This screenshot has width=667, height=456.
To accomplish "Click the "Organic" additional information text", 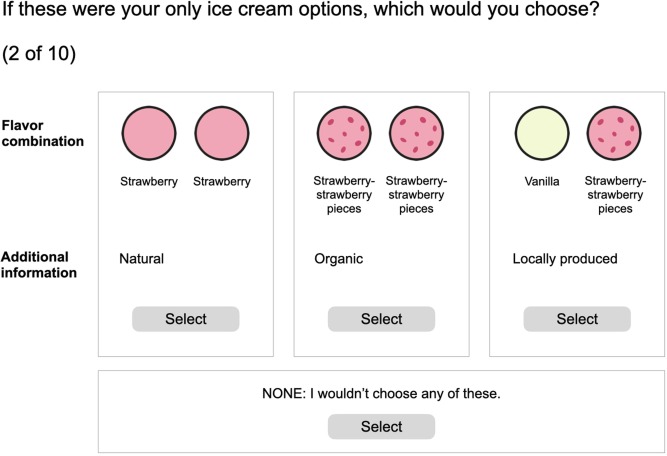I will (x=338, y=259).
